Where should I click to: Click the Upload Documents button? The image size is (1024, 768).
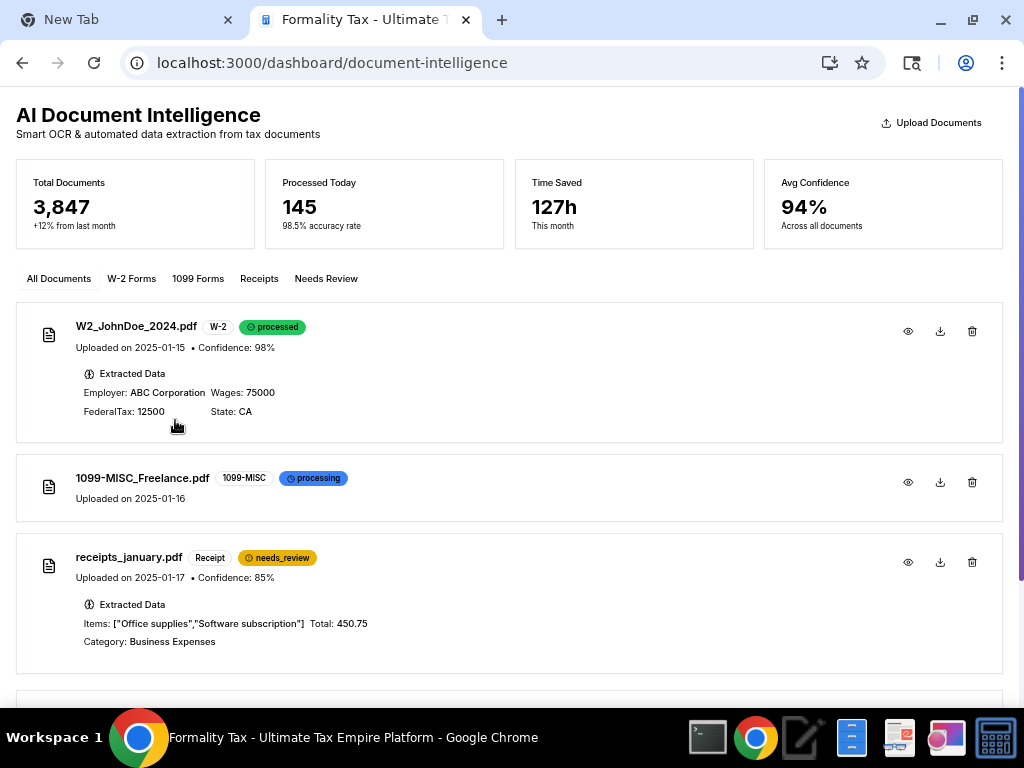click(x=930, y=123)
